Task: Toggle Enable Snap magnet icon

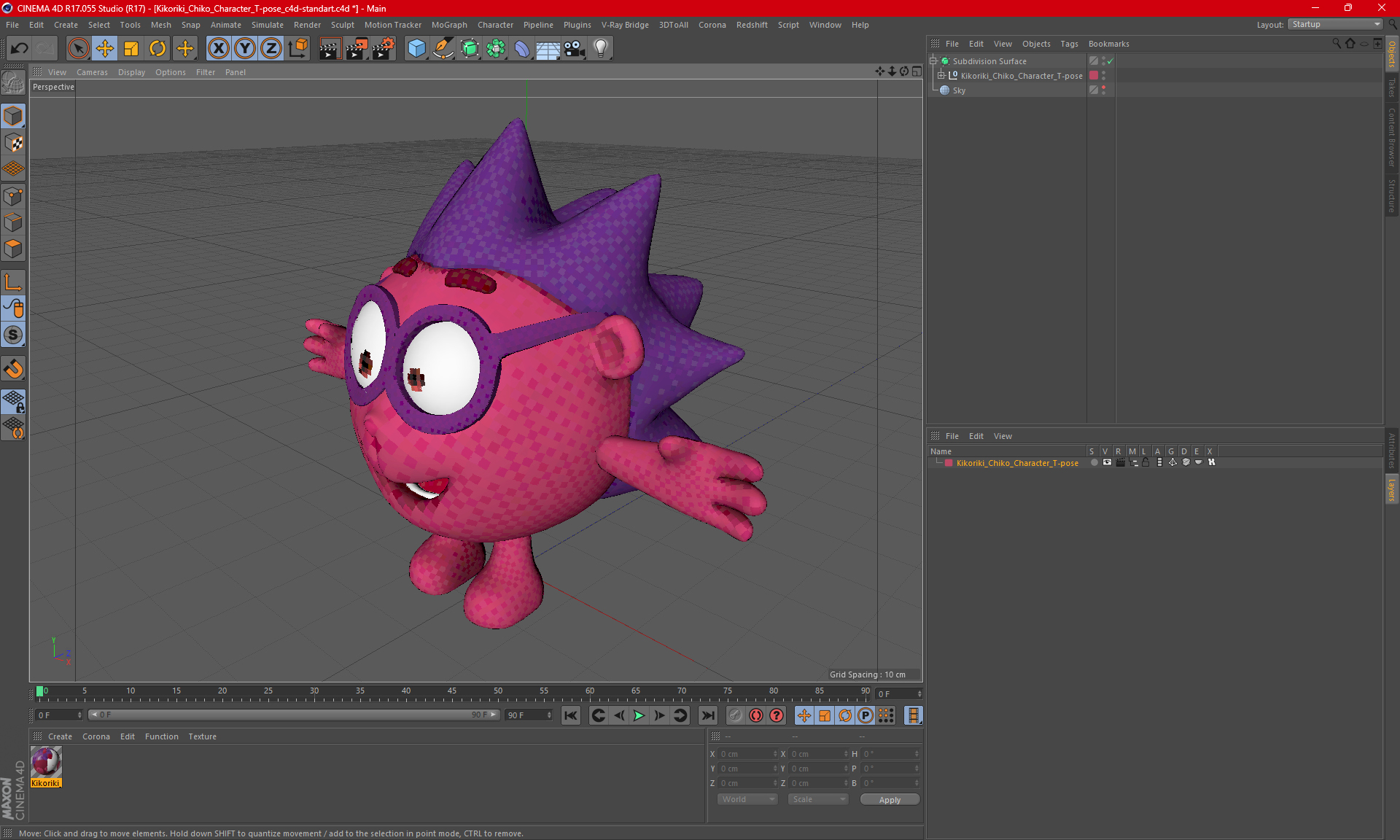Action: [x=13, y=369]
